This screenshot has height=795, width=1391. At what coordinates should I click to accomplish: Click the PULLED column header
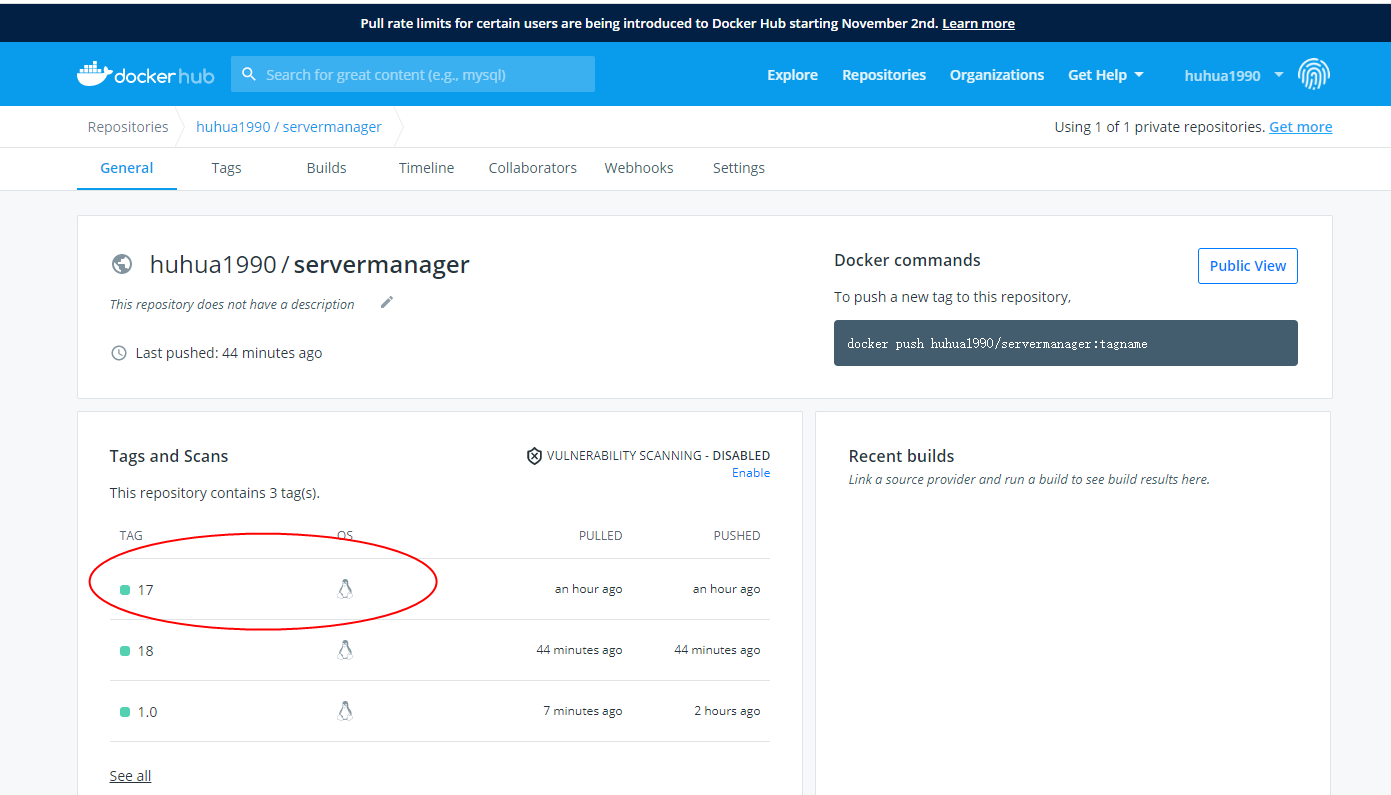pos(601,536)
